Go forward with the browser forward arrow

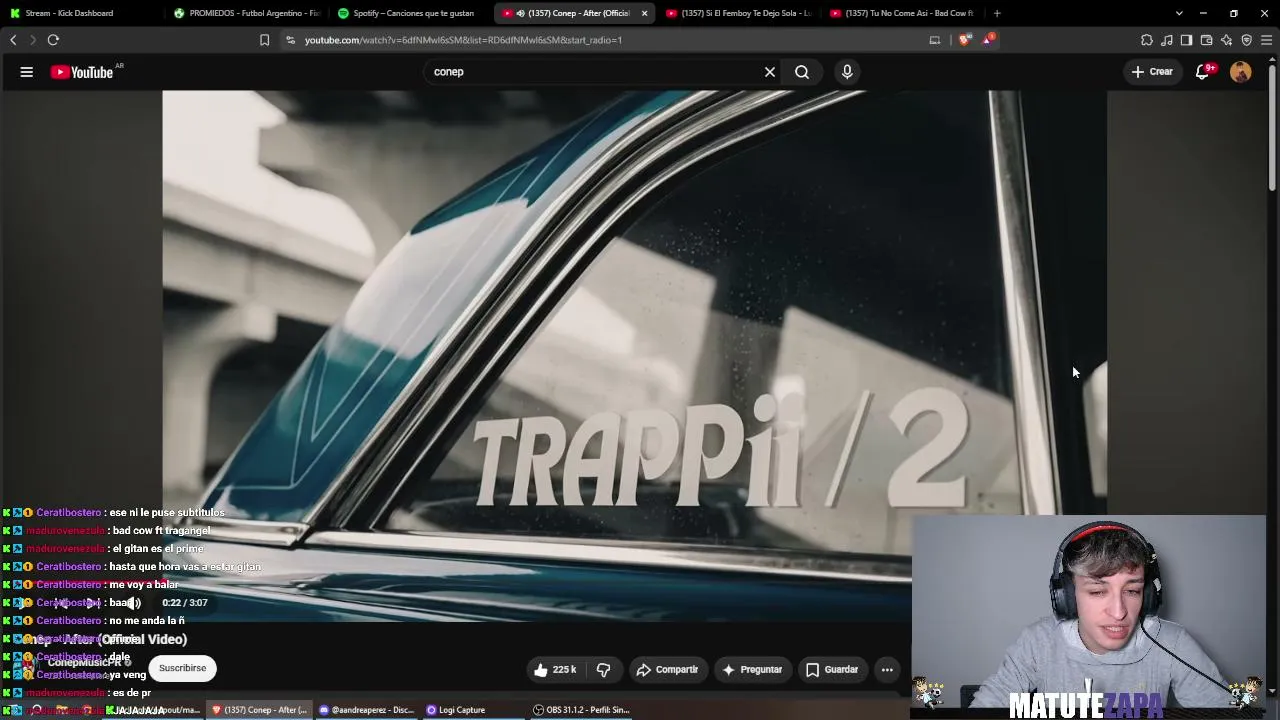pos(32,40)
